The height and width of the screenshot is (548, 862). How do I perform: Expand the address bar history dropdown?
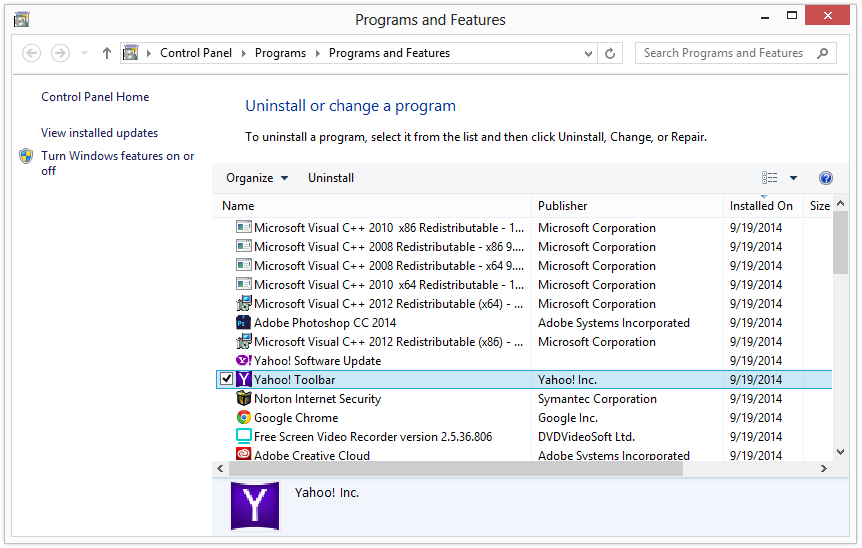(x=588, y=53)
